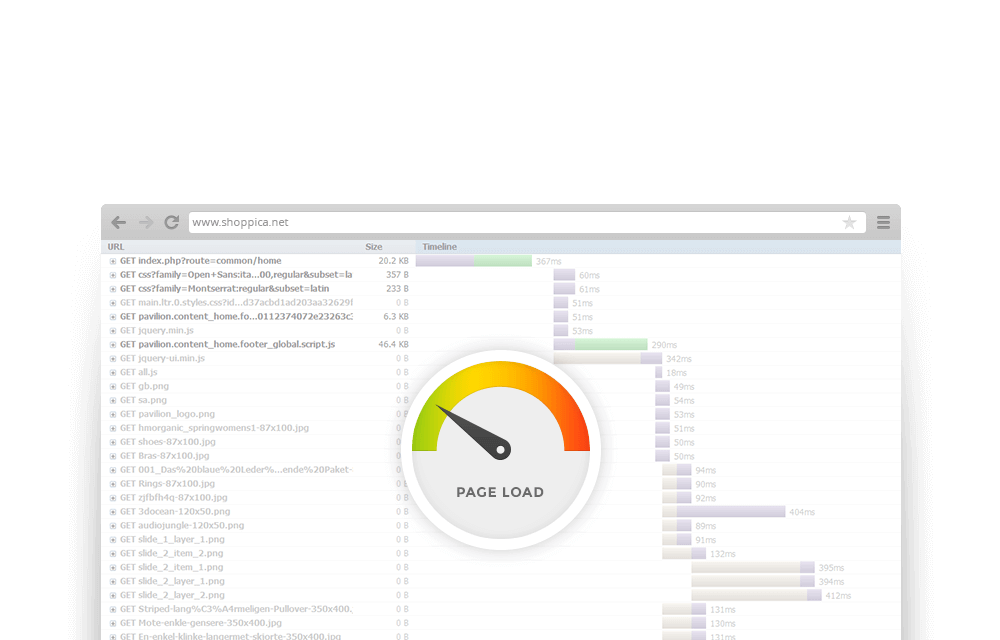Screen dimensions: 1000x640
Task: Click the browser forward arrow
Action: pyautogui.click(x=146, y=223)
